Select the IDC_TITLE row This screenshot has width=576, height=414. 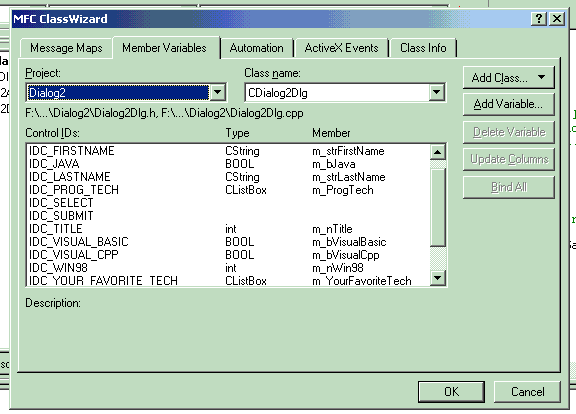point(228,229)
